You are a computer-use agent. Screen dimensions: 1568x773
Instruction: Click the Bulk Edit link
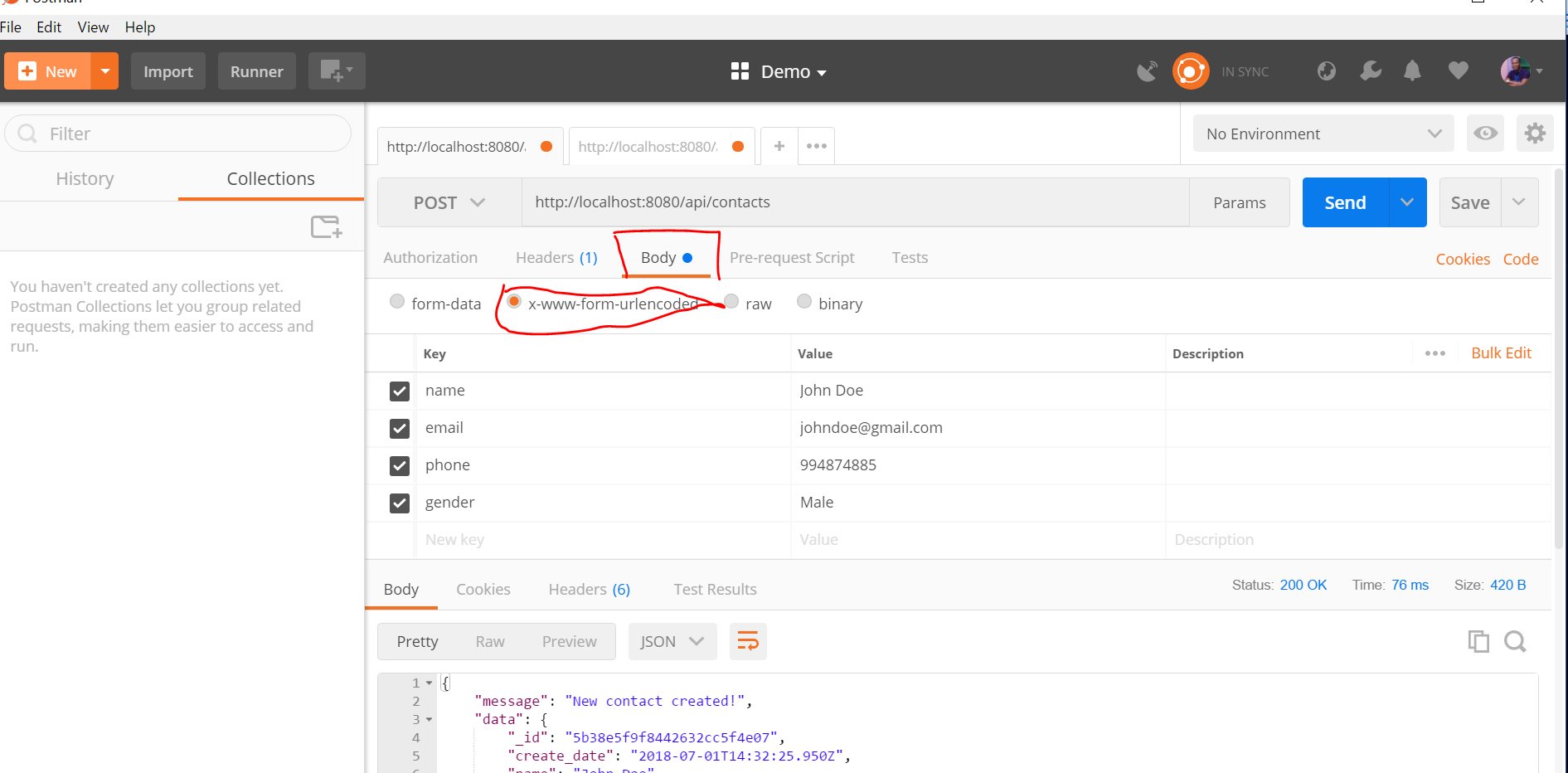point(1501,353)
